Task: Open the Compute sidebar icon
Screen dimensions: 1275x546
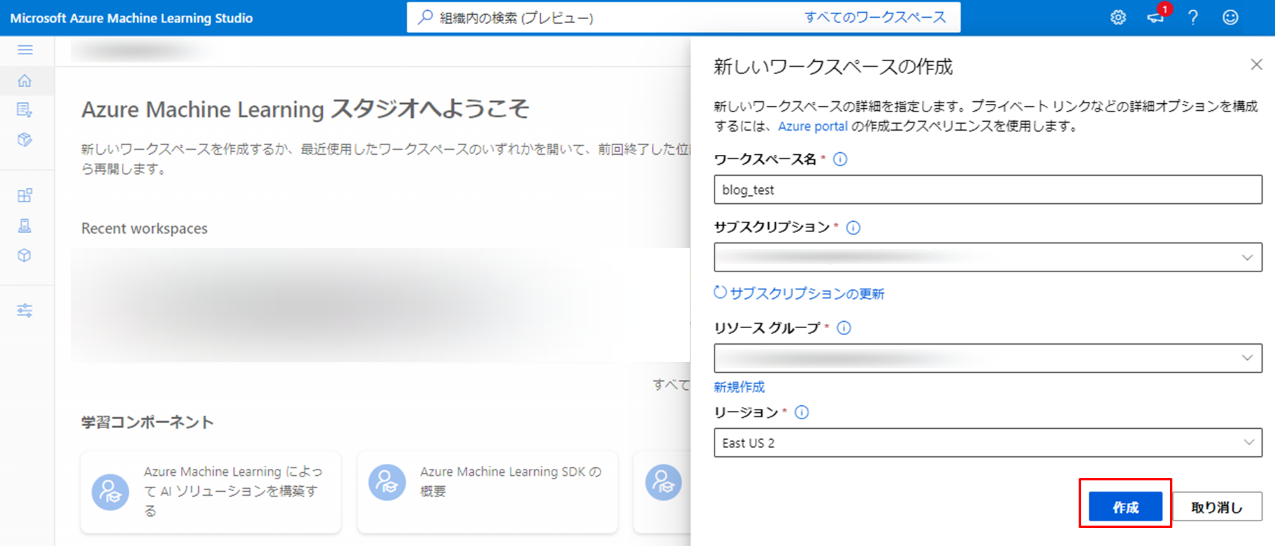Action: [x=25, y=226]
